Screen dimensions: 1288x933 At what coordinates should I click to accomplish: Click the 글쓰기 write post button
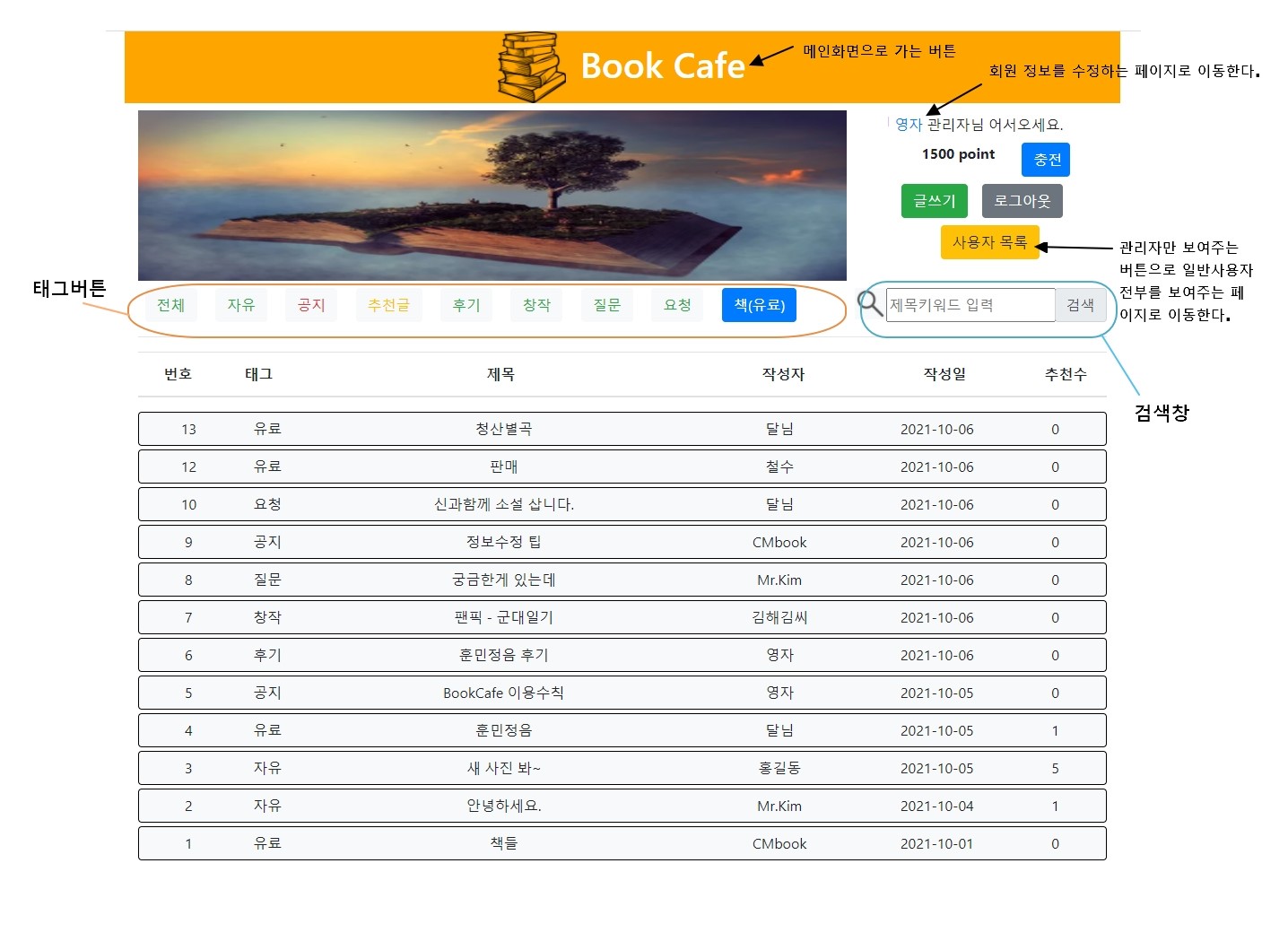coord(933,200)
